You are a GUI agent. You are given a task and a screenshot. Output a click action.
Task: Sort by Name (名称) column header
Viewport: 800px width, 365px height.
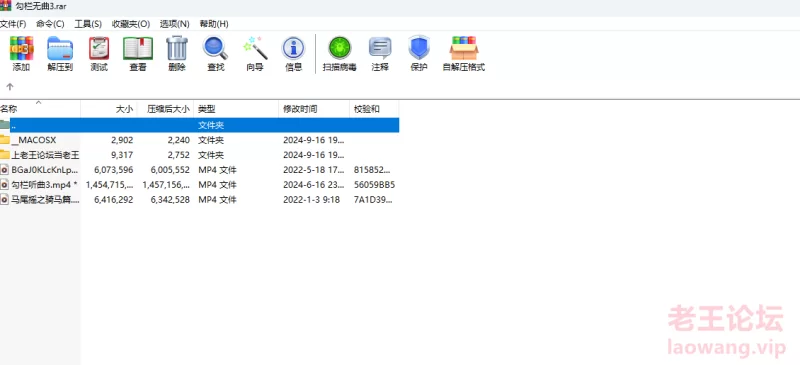click(40, 109)
